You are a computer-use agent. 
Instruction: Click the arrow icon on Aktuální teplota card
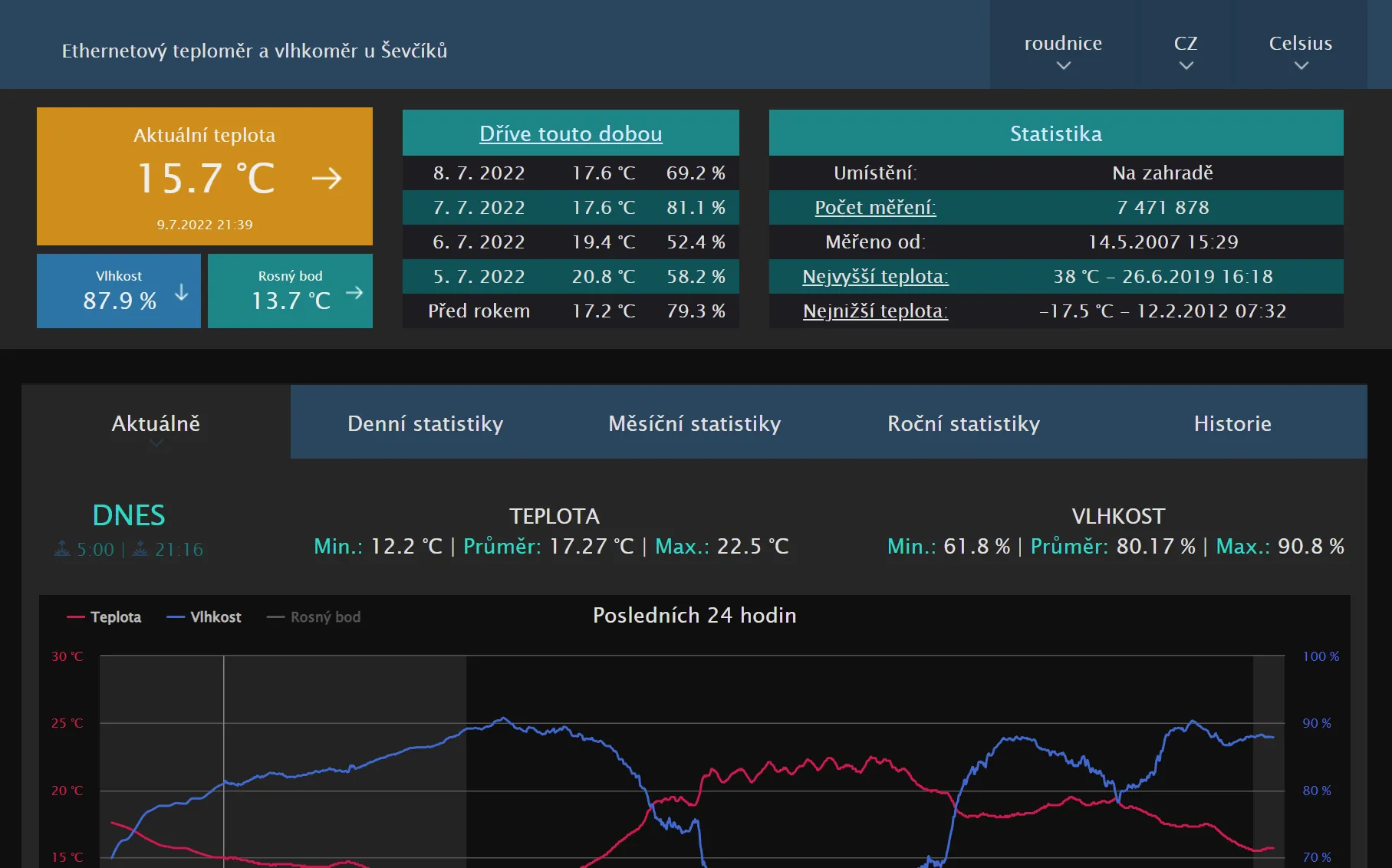point(327,179)
